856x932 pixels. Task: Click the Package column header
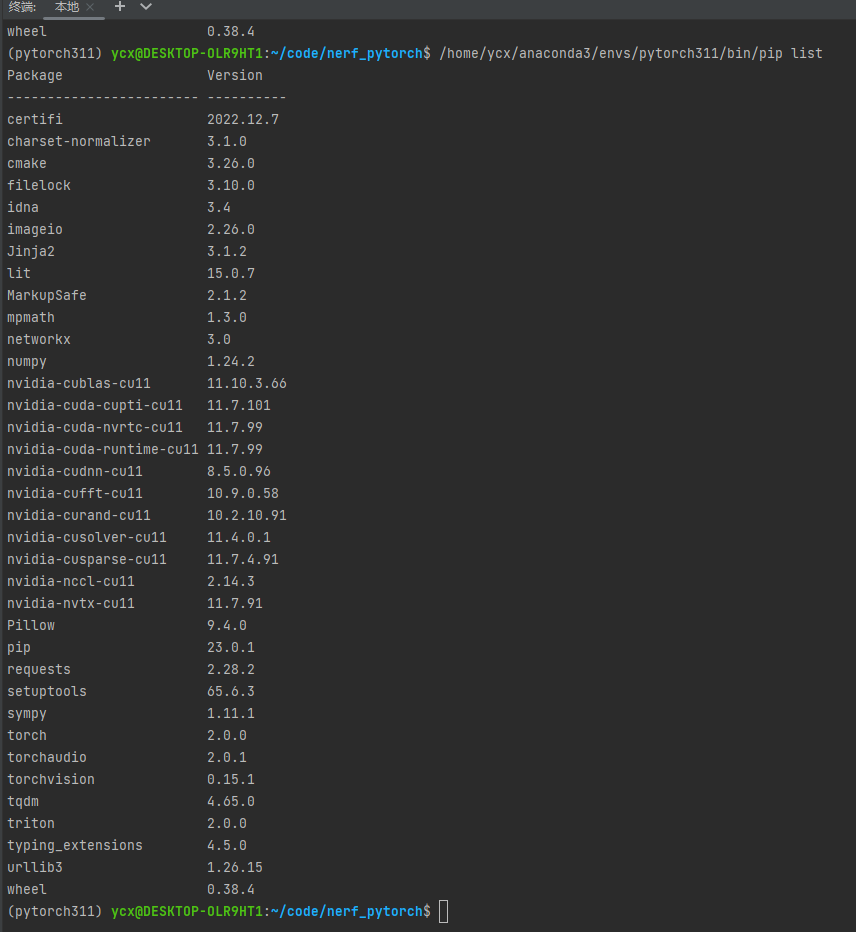[34, 75]
